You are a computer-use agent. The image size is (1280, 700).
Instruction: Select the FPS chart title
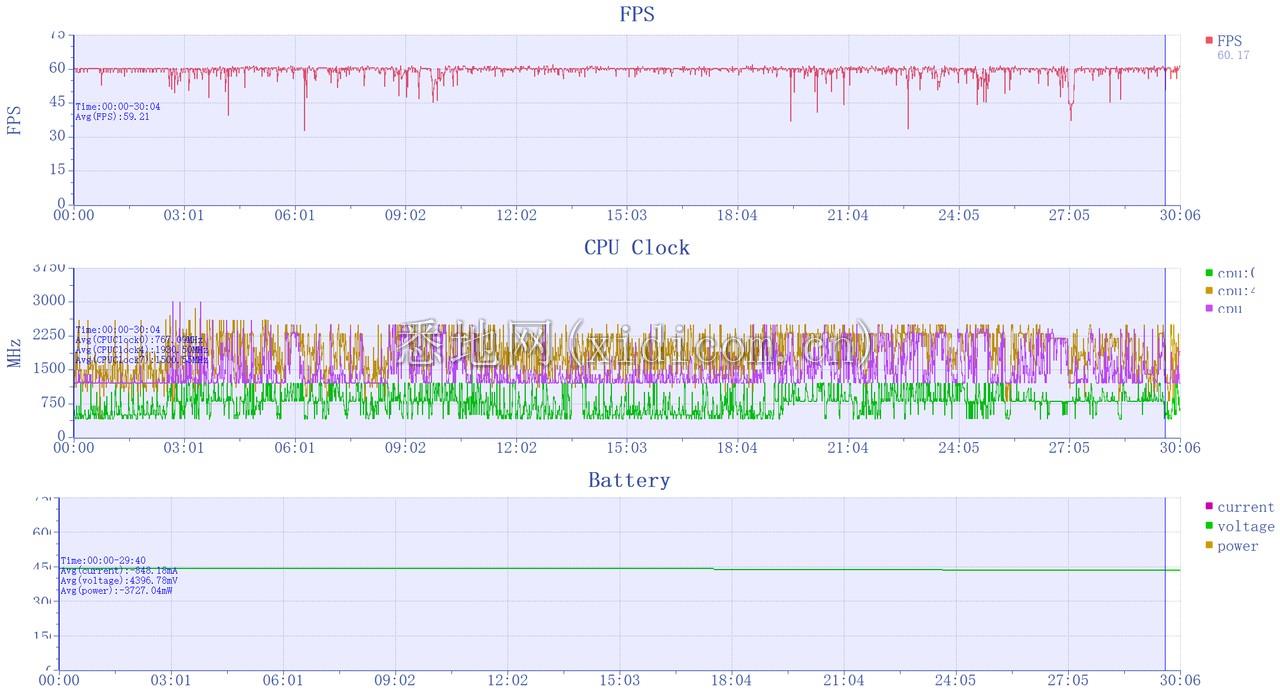(637, 15)
